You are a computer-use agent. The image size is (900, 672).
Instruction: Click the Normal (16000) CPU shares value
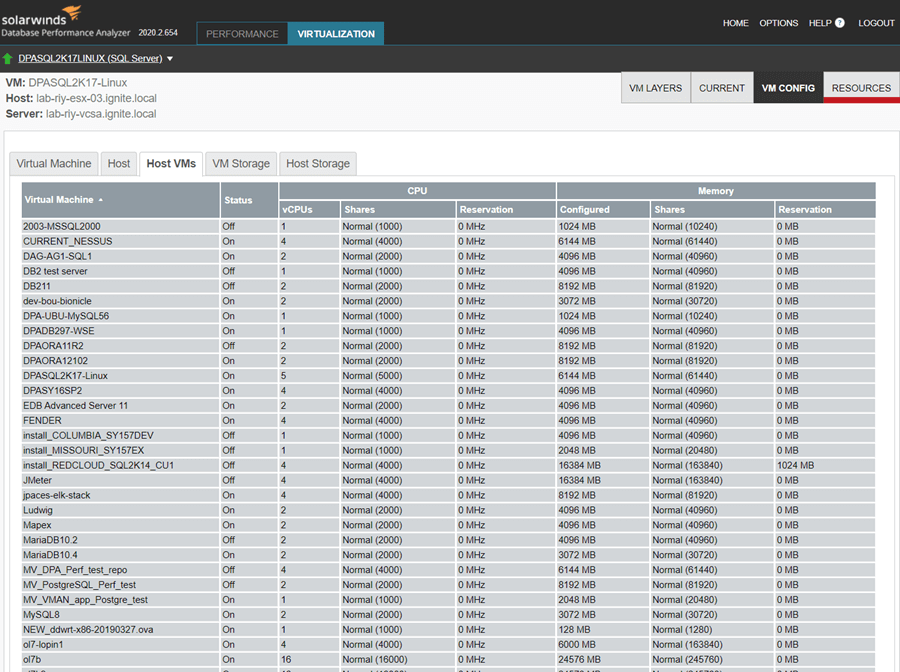[x=375, y=659]
